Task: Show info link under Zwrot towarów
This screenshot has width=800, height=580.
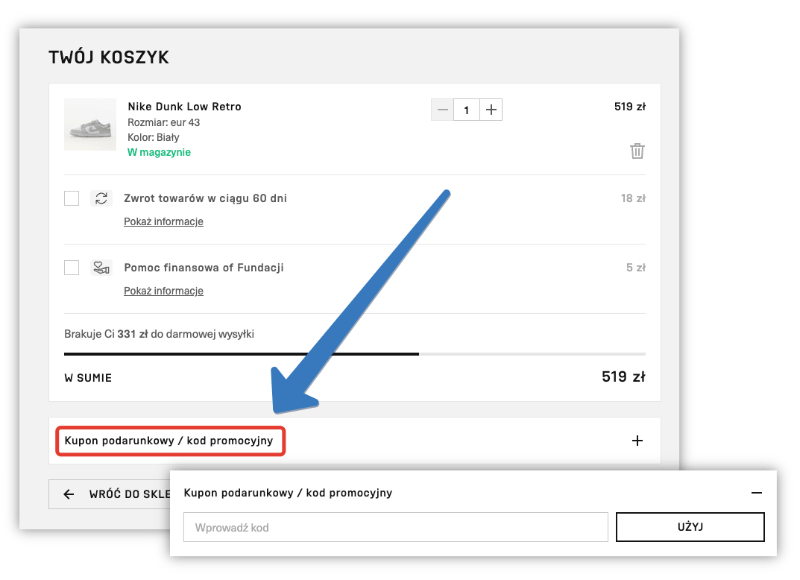Action: 163,221
